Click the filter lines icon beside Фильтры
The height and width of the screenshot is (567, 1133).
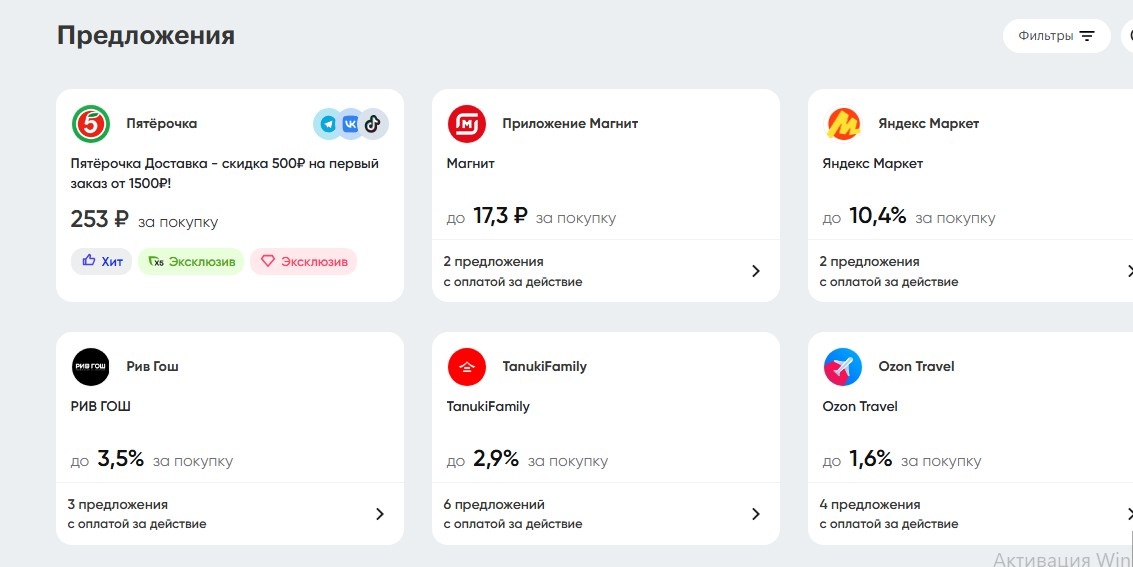(x=1087, y=36)
